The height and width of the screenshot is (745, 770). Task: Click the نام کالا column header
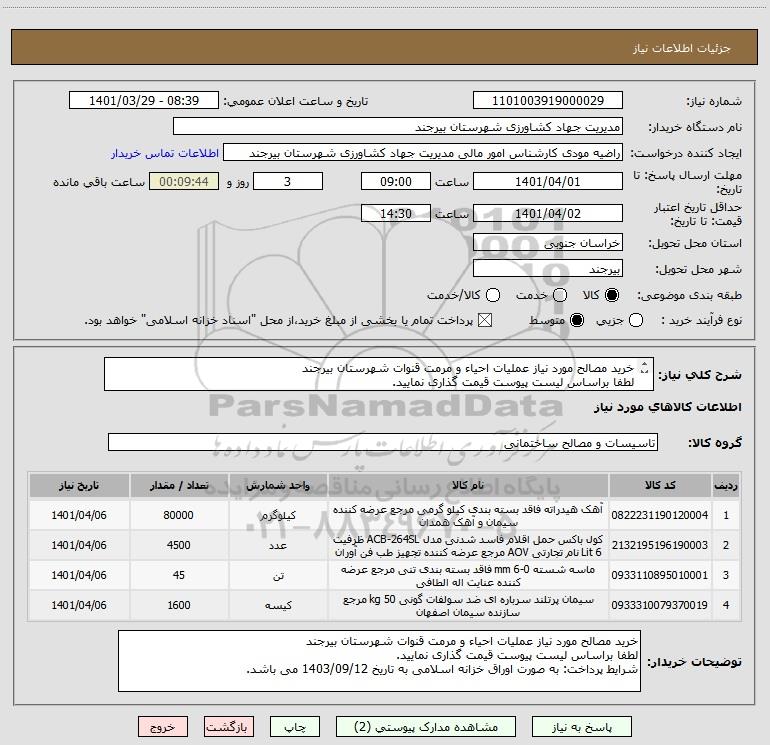(x=468, y=486)
